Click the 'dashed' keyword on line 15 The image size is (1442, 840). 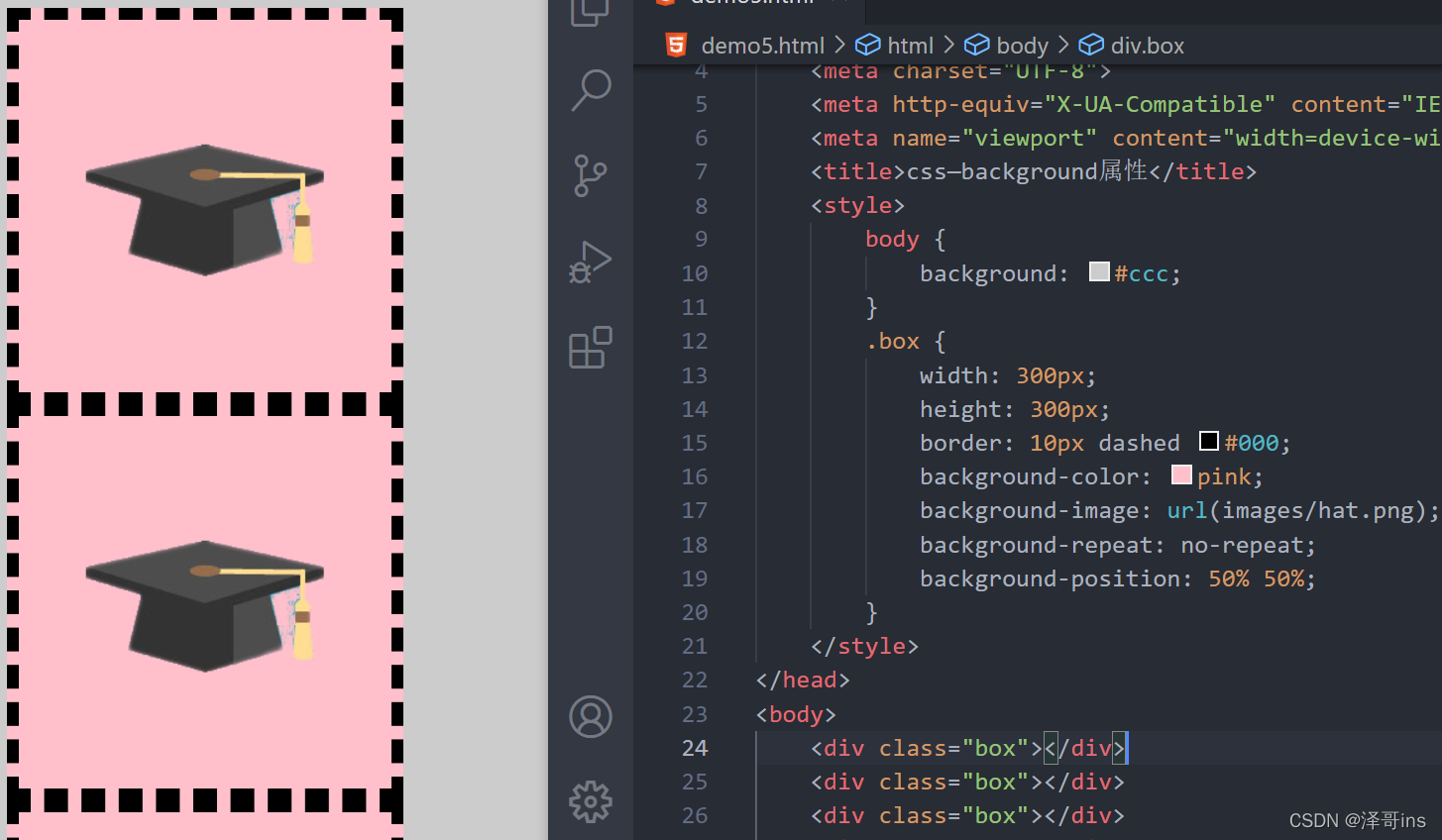click(x=1139, y=443)
